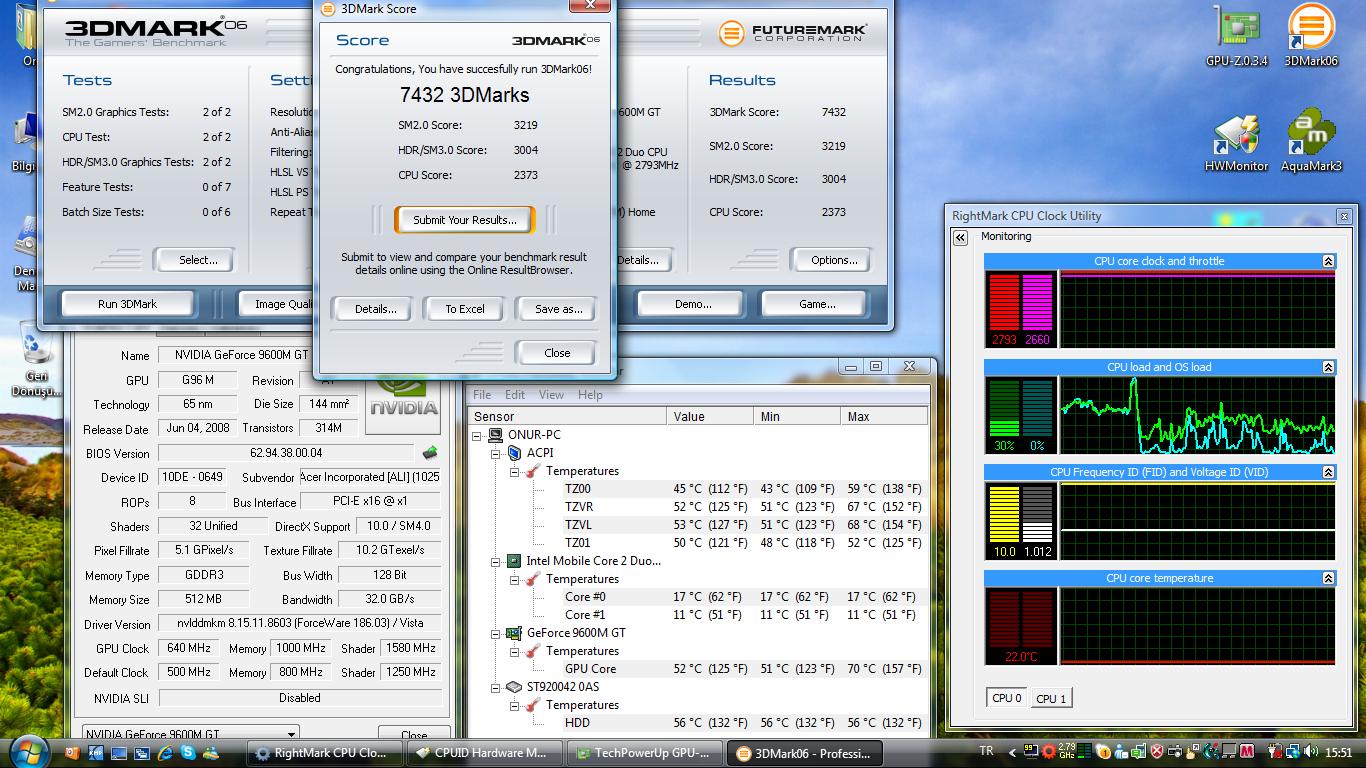Screen dimensions: 1366x768
Task: Open the GPU-Z.0.3.4 desktop shortcut
Action: [1236, 36]
